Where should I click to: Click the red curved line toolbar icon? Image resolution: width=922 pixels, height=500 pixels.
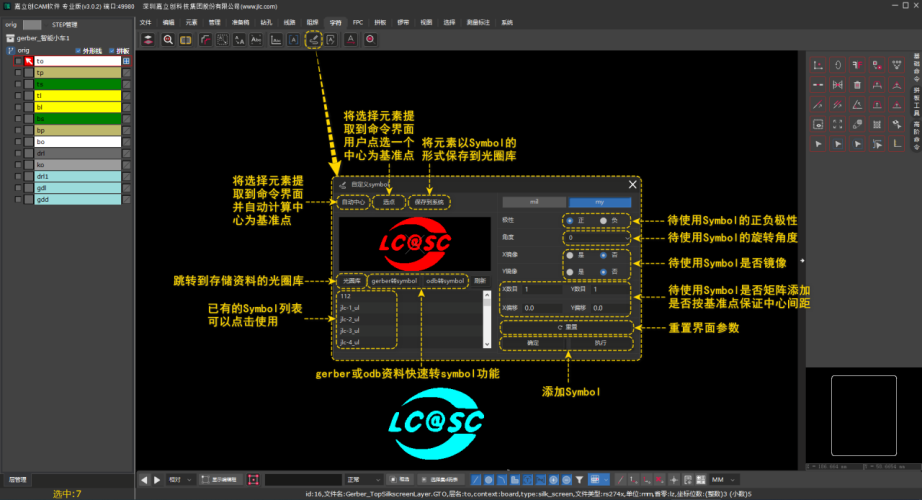[x=205, y=39]
